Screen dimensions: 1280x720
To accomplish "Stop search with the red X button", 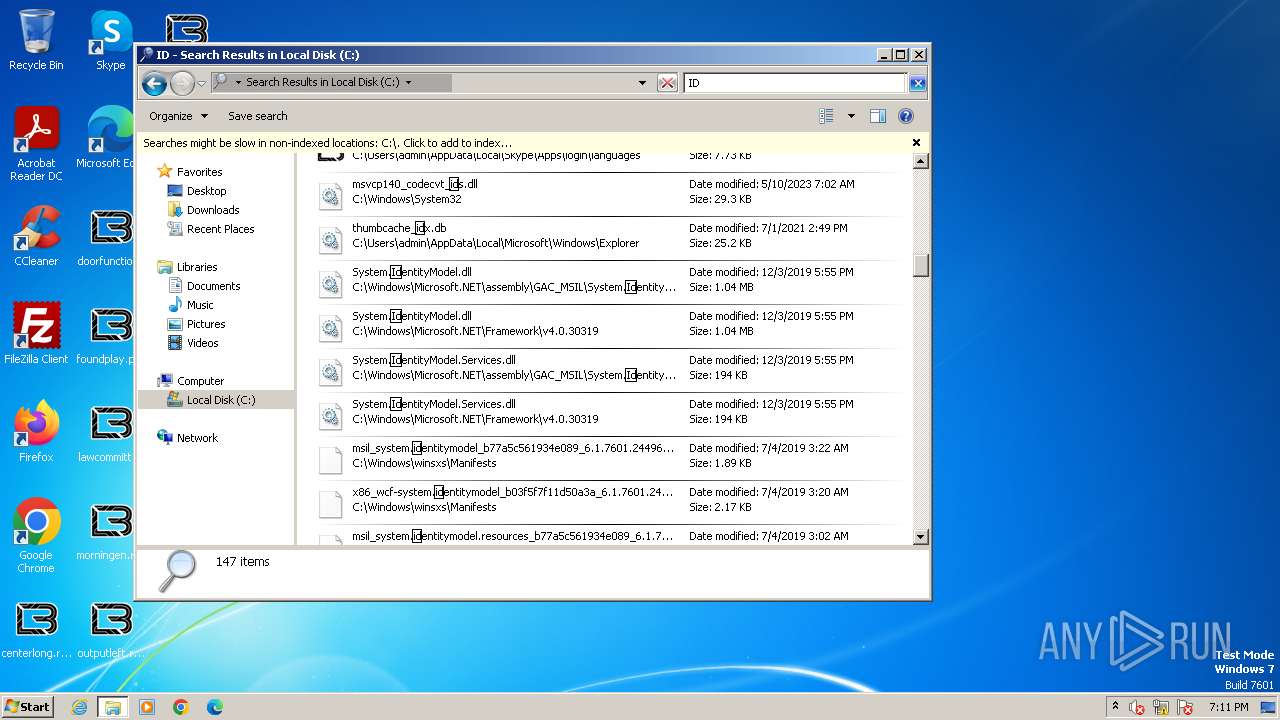I will pos(667,83).
